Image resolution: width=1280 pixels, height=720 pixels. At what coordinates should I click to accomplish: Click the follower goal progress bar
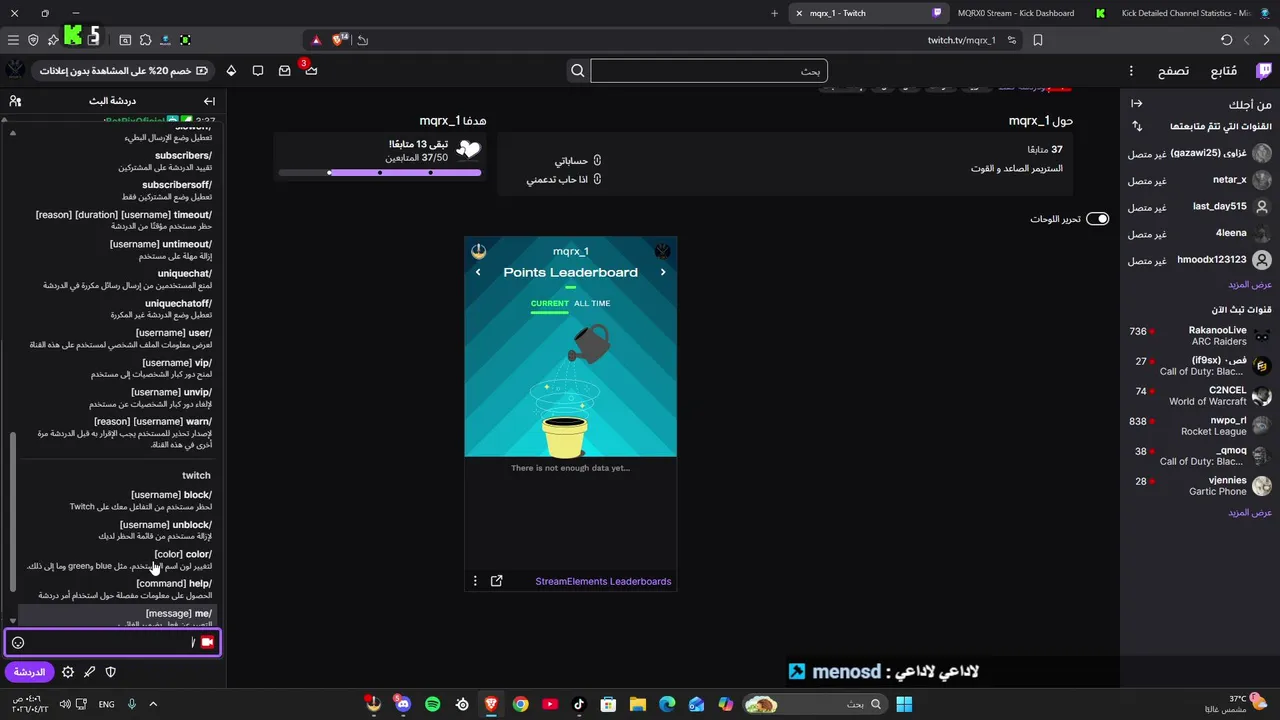pos(380,173)
